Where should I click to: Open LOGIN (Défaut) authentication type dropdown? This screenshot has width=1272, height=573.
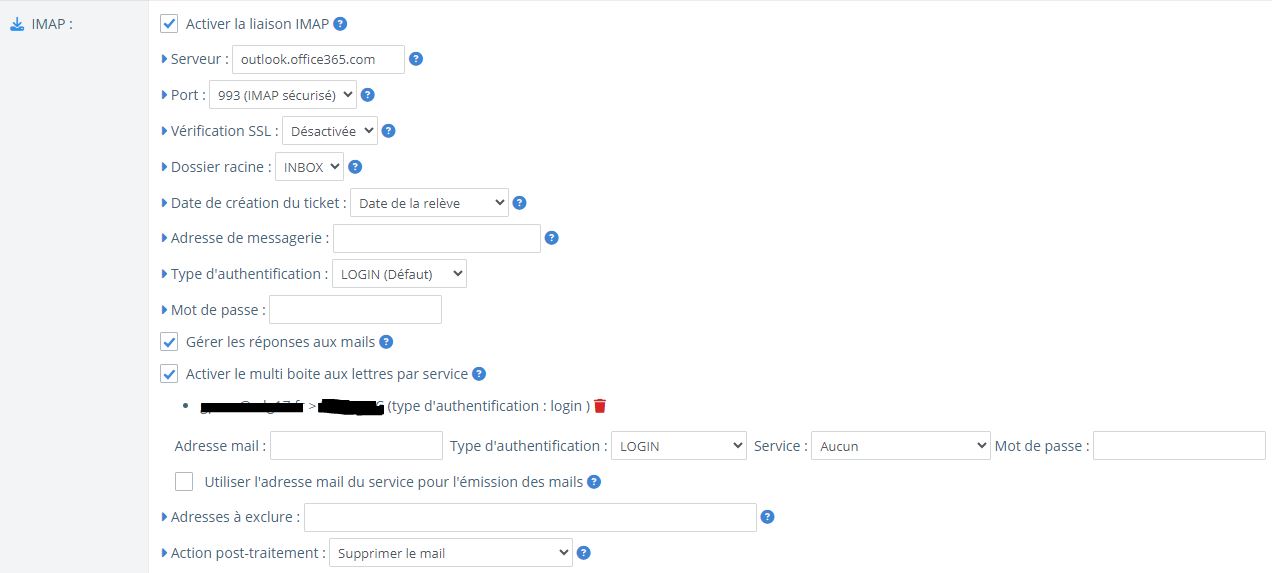399,274
